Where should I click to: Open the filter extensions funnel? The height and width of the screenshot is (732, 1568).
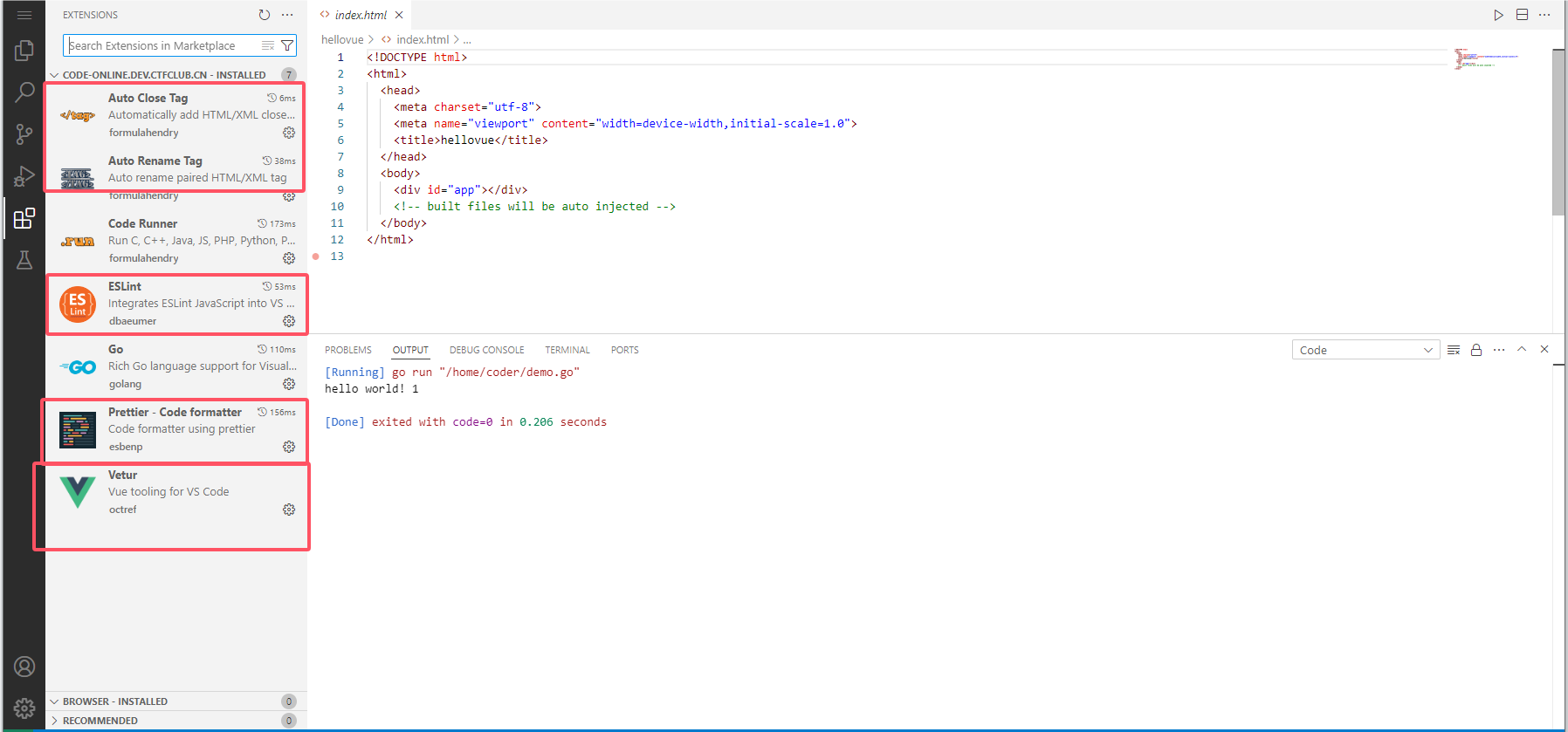coord(287,45)
